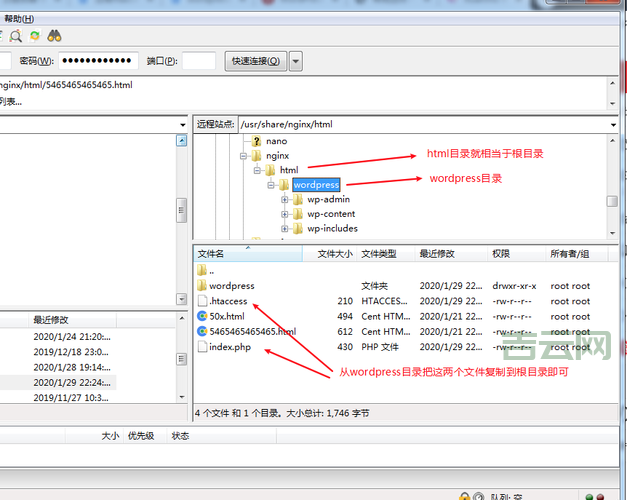
Task: Click the magnifier filter toolbar icon
Action: [16, 36]
